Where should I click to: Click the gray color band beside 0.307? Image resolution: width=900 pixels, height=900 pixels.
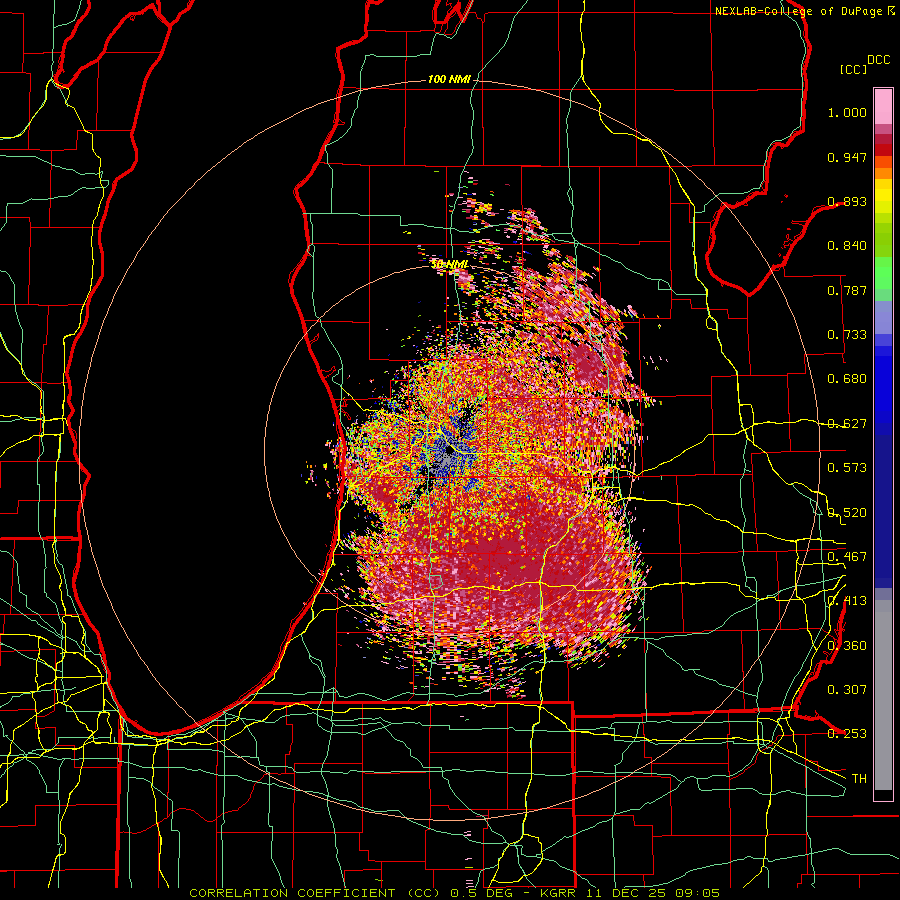coord(883,695)
